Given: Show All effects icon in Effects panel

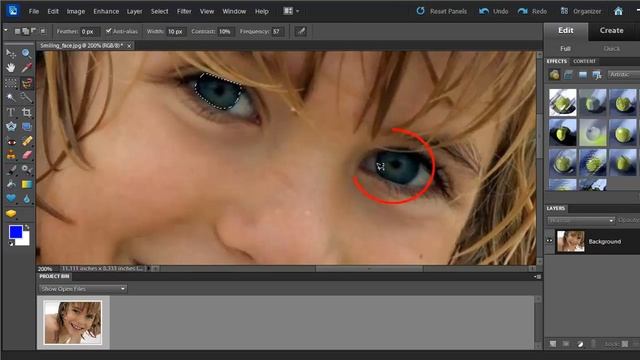Looking at the screenshot, I should pyautogui.click(x=597, y=75).
